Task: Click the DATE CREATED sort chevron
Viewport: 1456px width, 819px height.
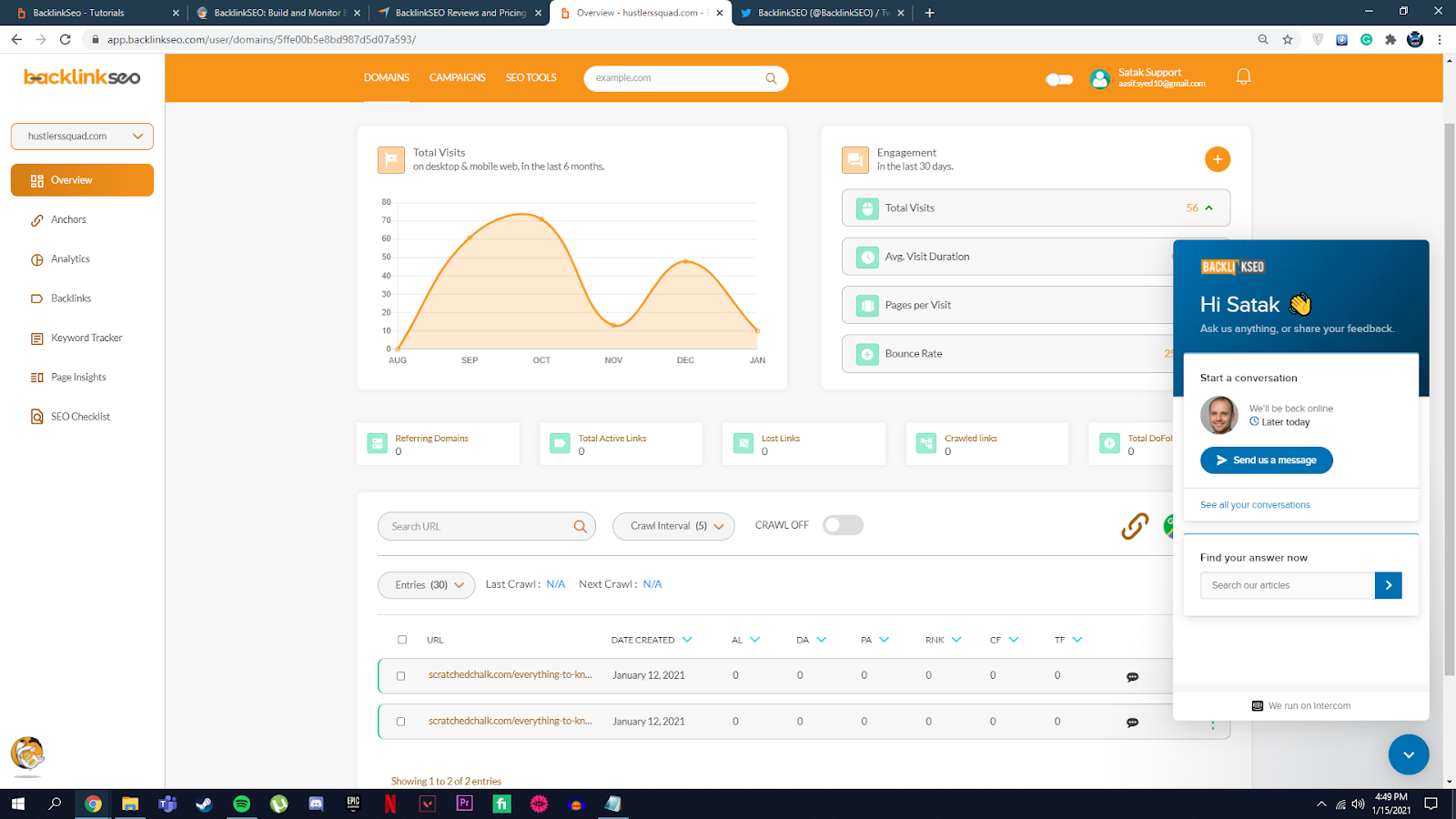Action: (687, 640)
